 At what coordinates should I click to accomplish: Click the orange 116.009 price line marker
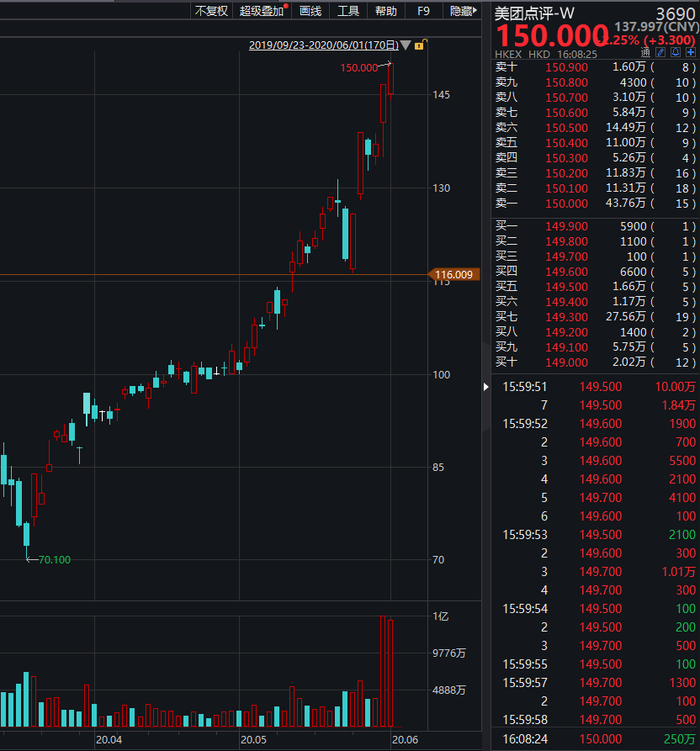454,274
